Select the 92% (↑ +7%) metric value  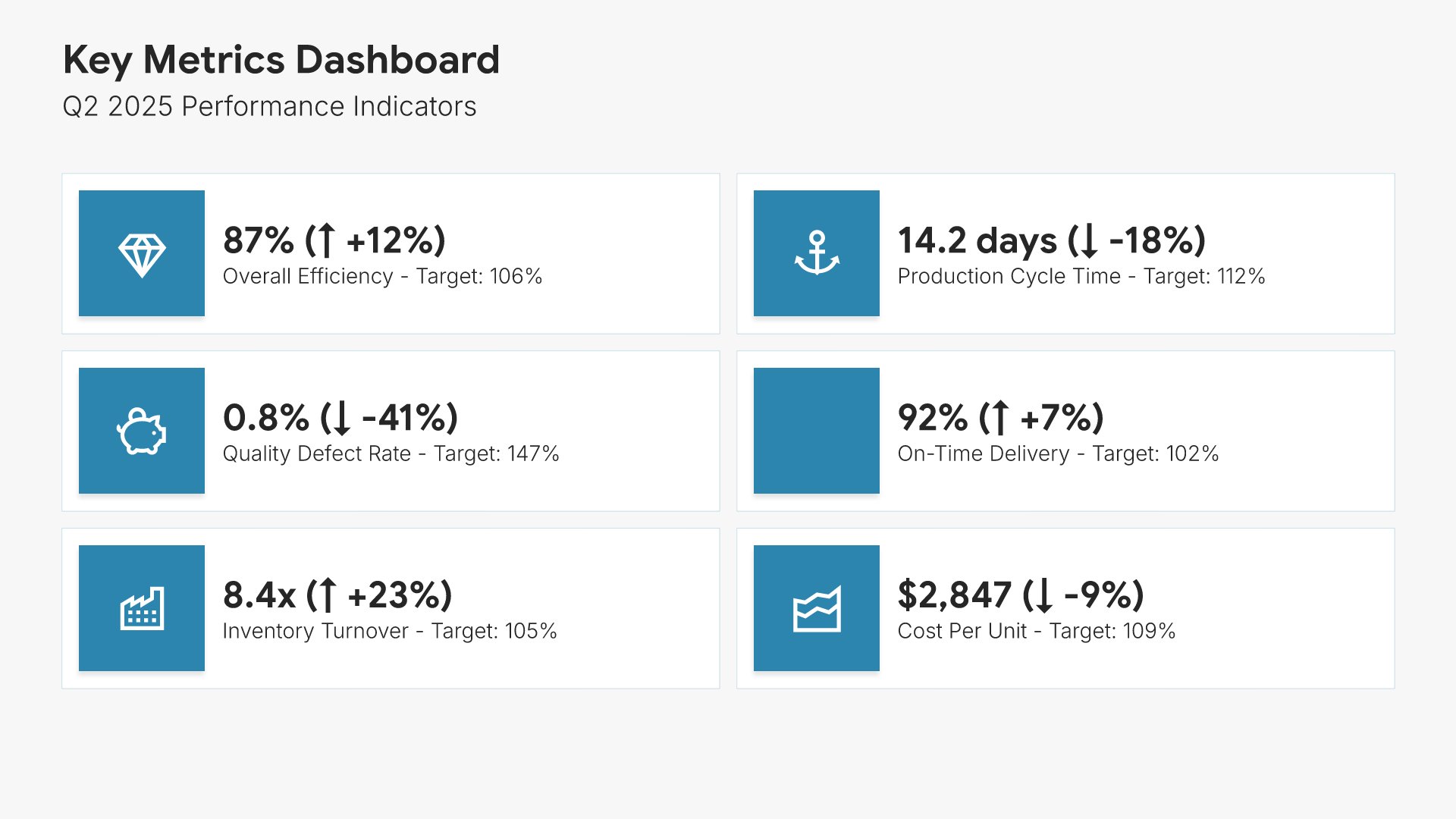click(x=1000, y=418)
